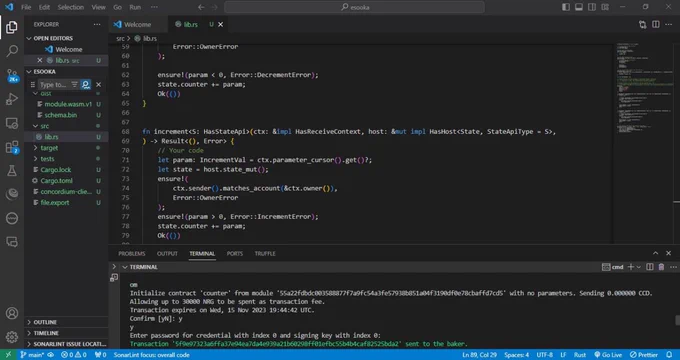Switch to the Welcome editor tab
Screen dimensions: 680x360
point(138,25)
